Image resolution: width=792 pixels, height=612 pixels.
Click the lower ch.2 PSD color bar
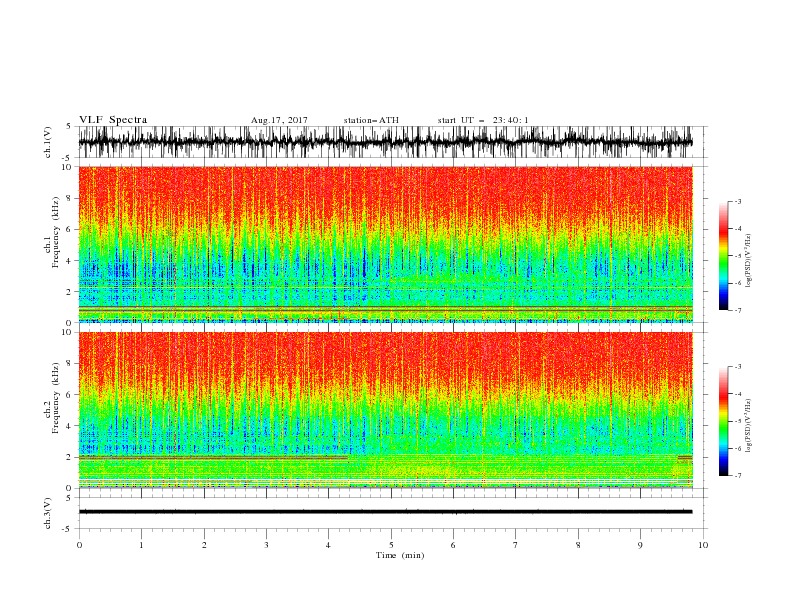(x=723, y=421)
